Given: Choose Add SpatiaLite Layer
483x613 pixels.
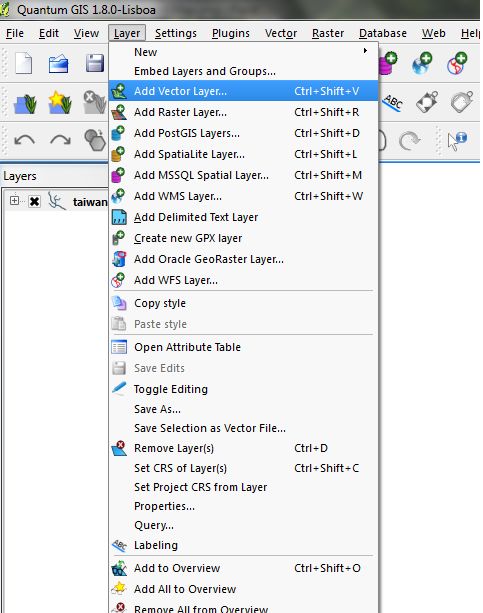Looking at the screenshot, I should click(x=243, y=154).
